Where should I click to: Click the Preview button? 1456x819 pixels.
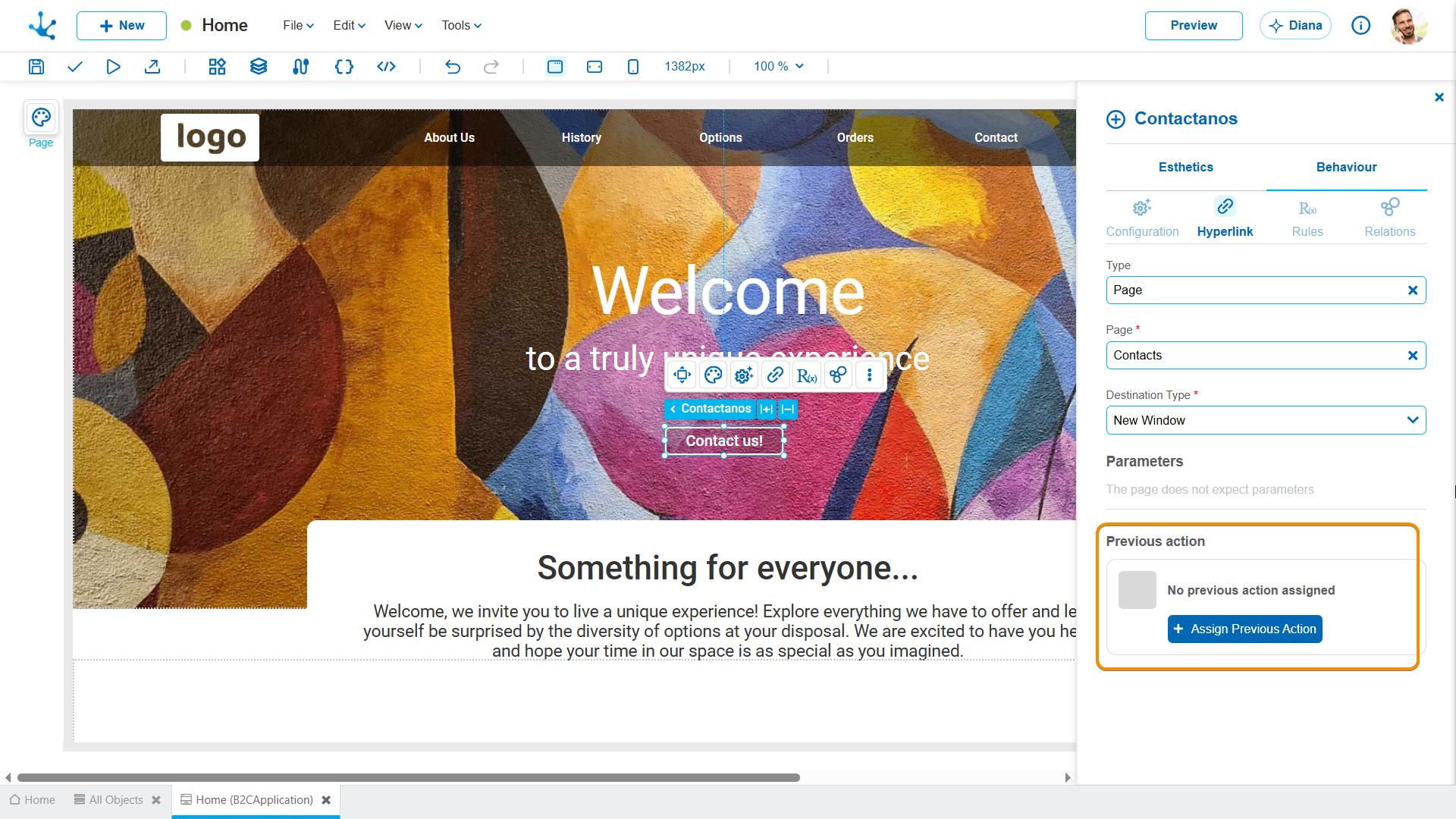[x=1193, y=26]
